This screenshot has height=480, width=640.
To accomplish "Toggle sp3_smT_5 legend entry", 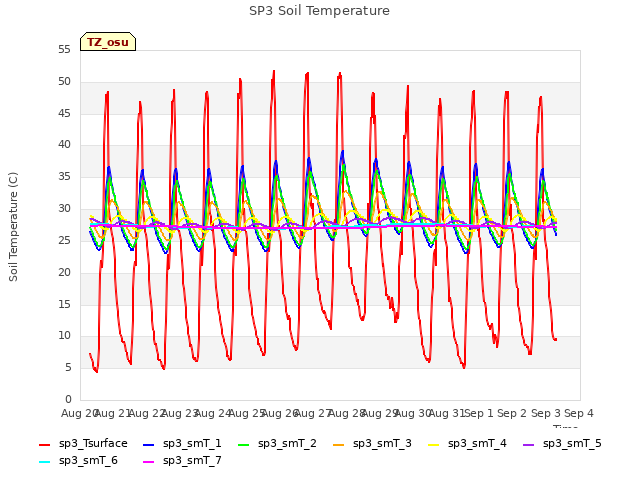I will 562,444.
